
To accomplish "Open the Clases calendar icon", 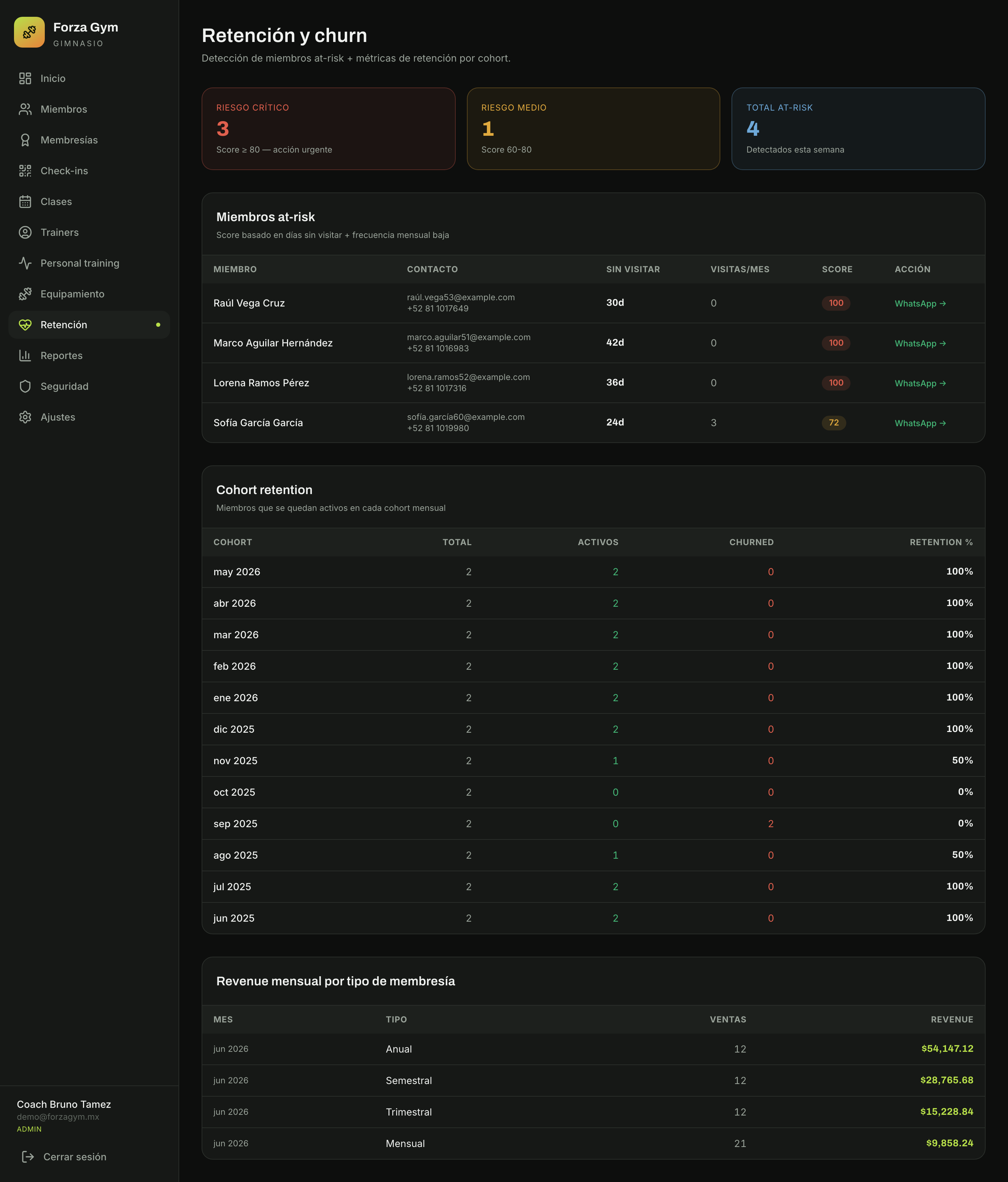I will [25, 201].
